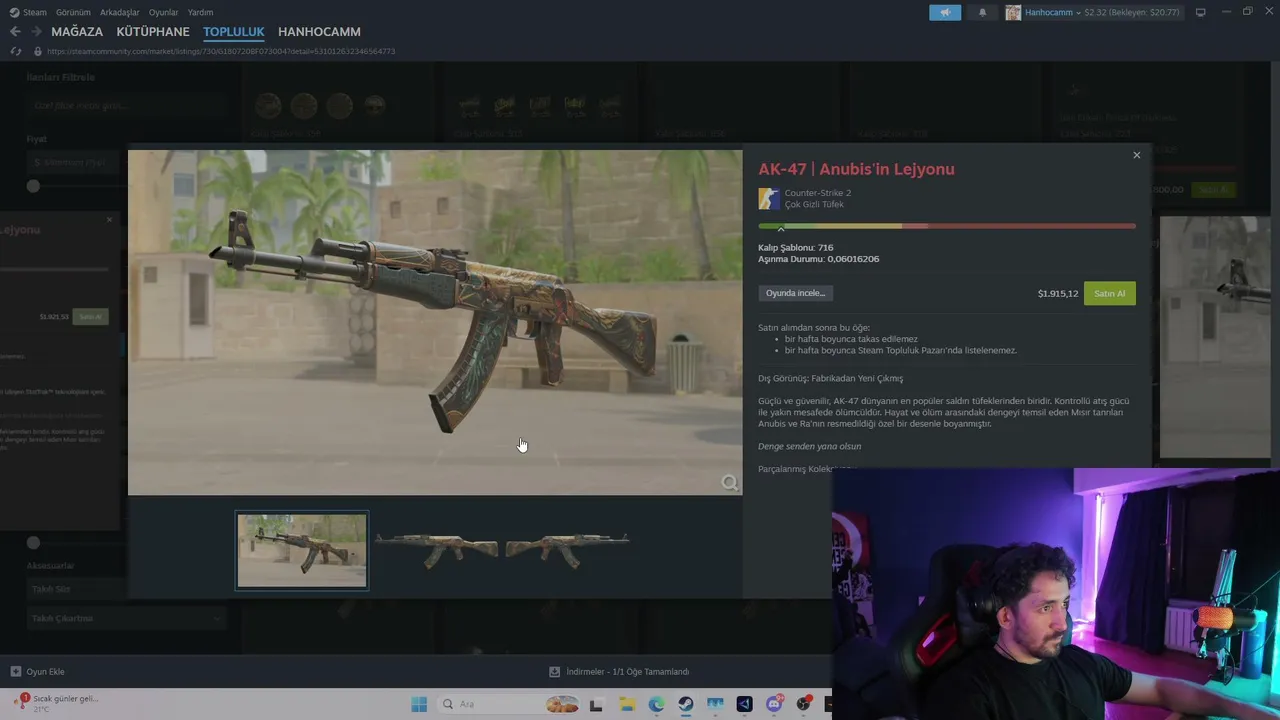Open the İndirmeler downloads status link

tap(628, 672)
